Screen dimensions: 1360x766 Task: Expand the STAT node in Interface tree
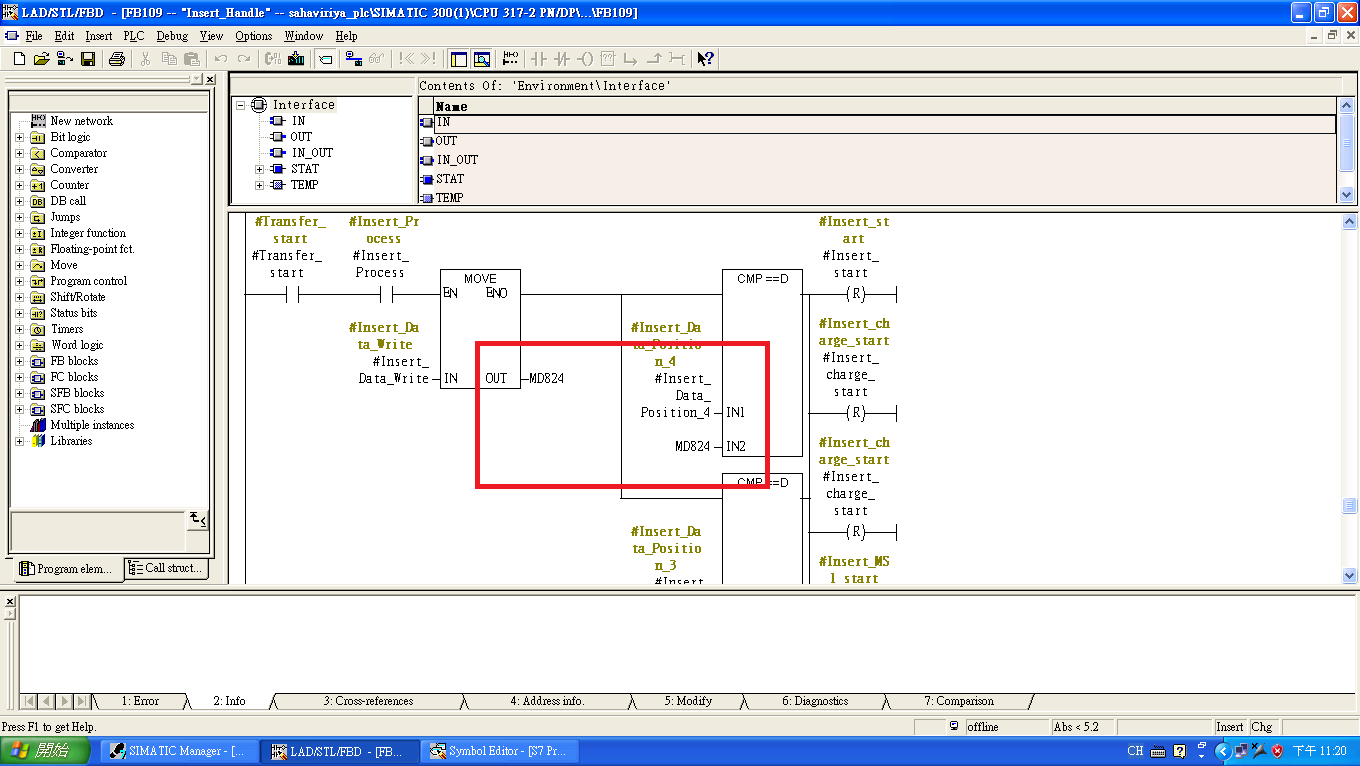click(260, 169)
